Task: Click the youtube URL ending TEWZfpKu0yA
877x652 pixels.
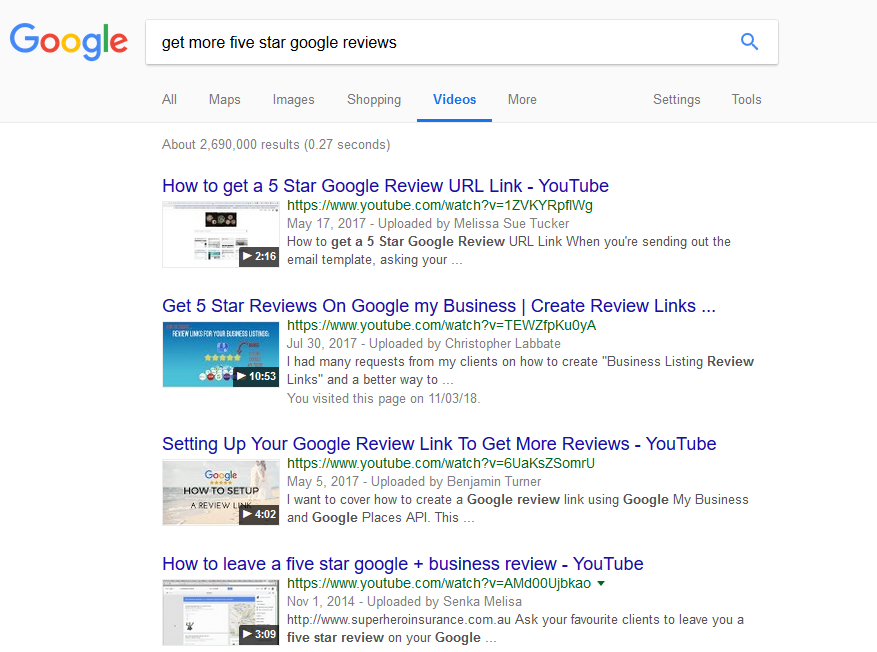Action: 441,325
